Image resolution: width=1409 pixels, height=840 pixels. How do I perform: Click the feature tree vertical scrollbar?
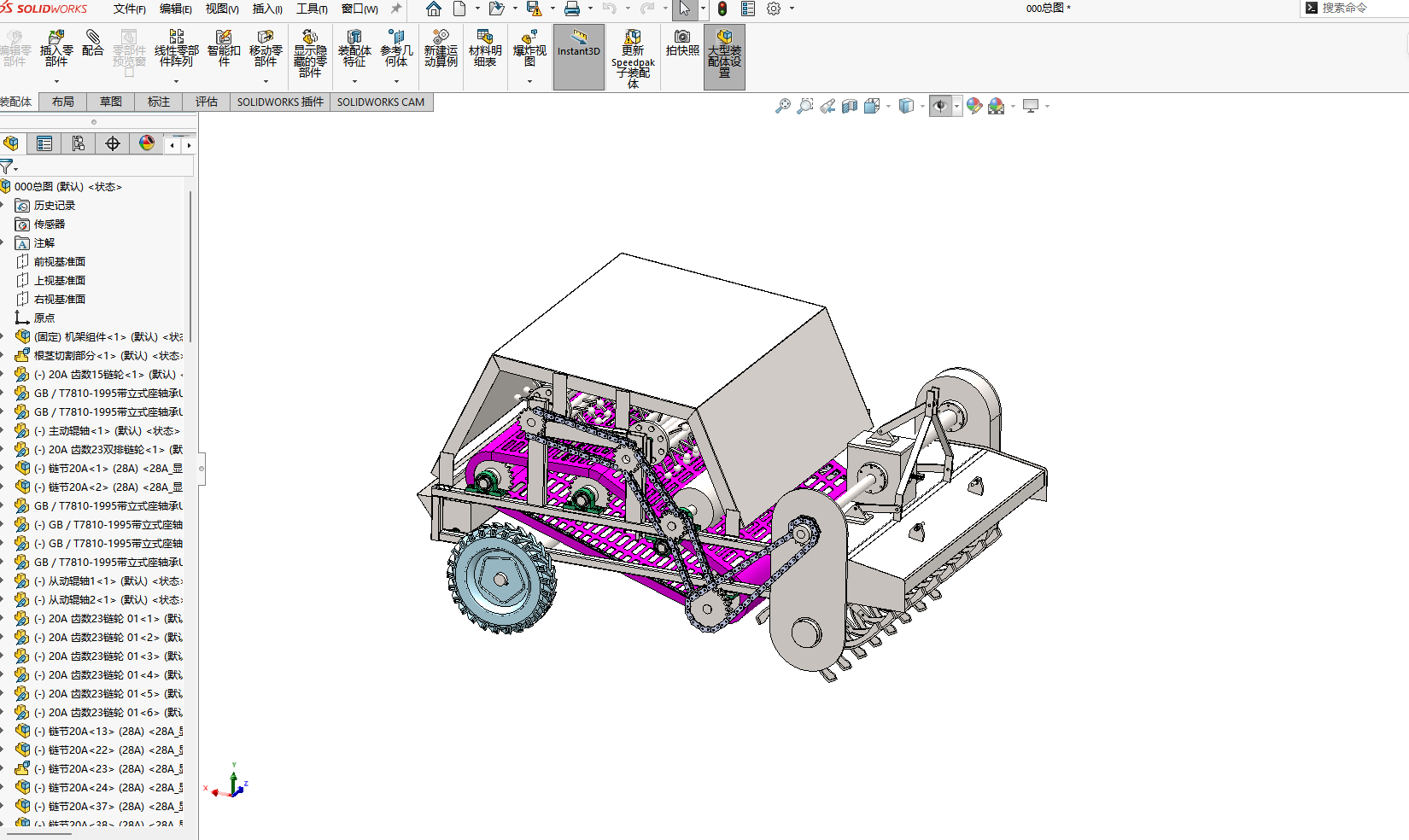[190, 266]
